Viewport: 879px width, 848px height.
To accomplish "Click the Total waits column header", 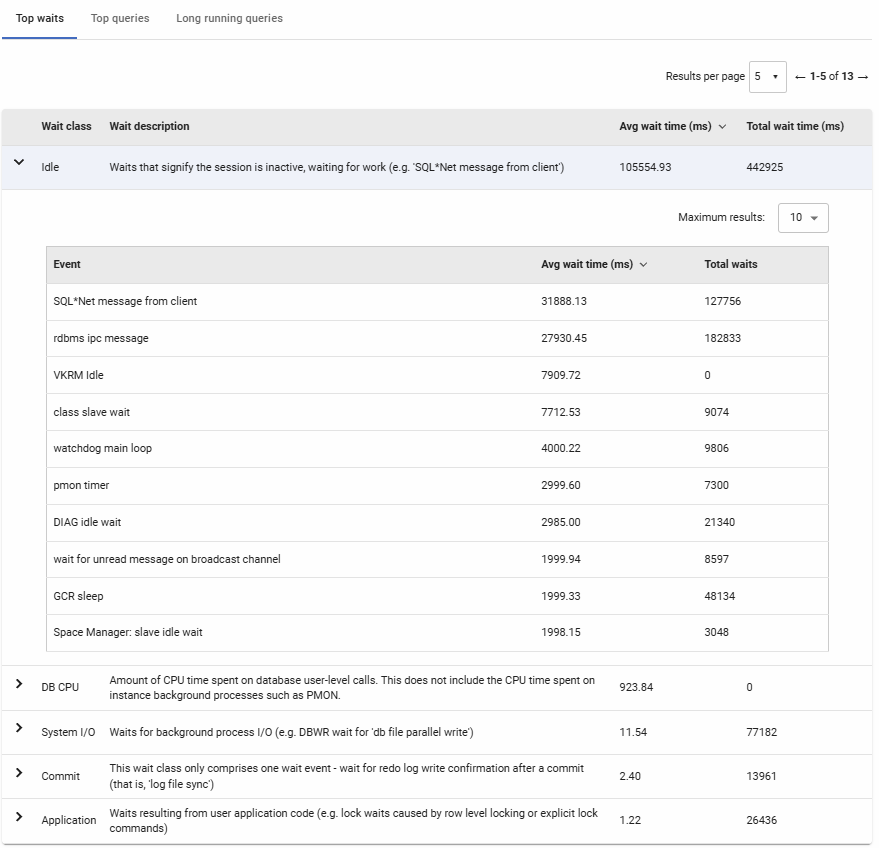I will [730, 265].
